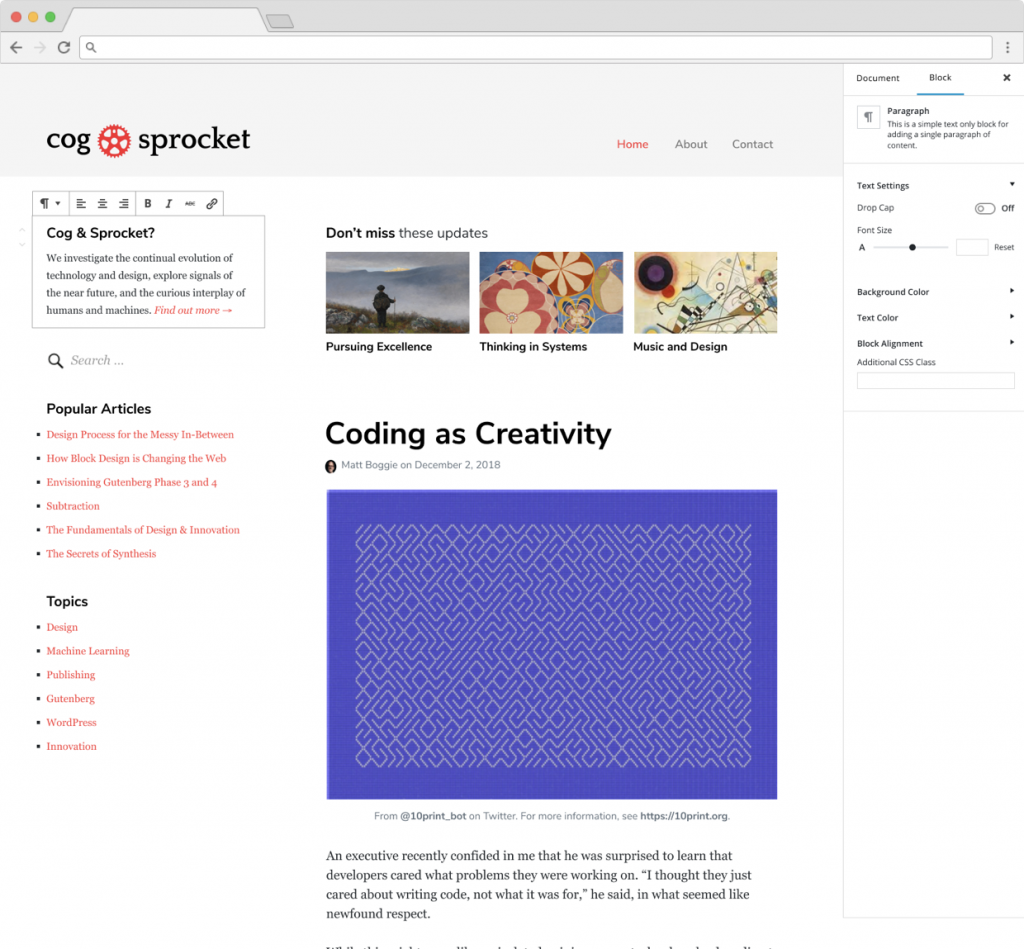Switch to the Document tab
Viewport: 1024px width, 949px height.
(x=877, y=78)
